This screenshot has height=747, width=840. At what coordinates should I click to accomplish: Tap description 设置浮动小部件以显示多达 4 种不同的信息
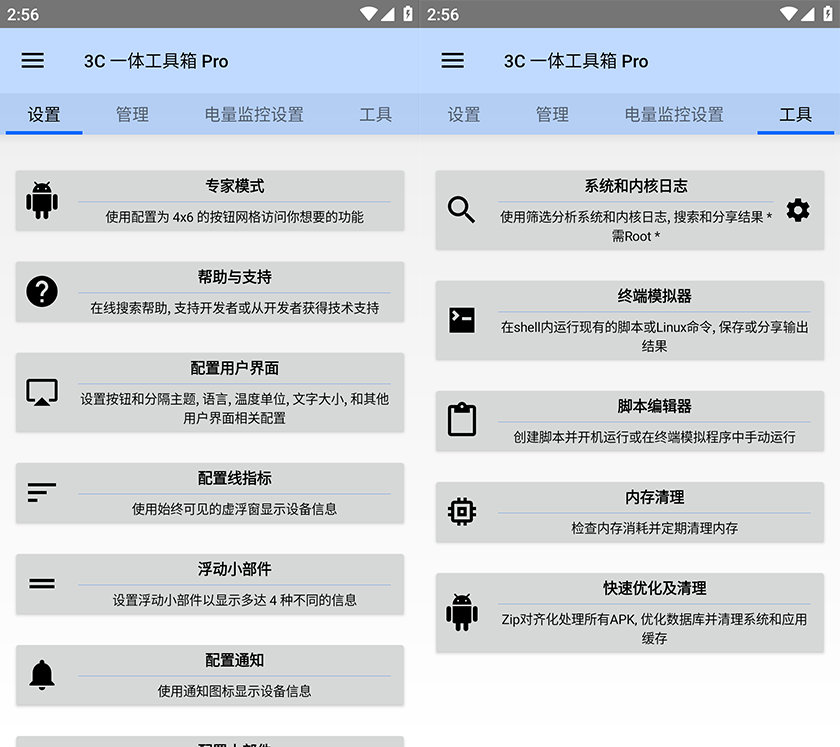(235, 600)
